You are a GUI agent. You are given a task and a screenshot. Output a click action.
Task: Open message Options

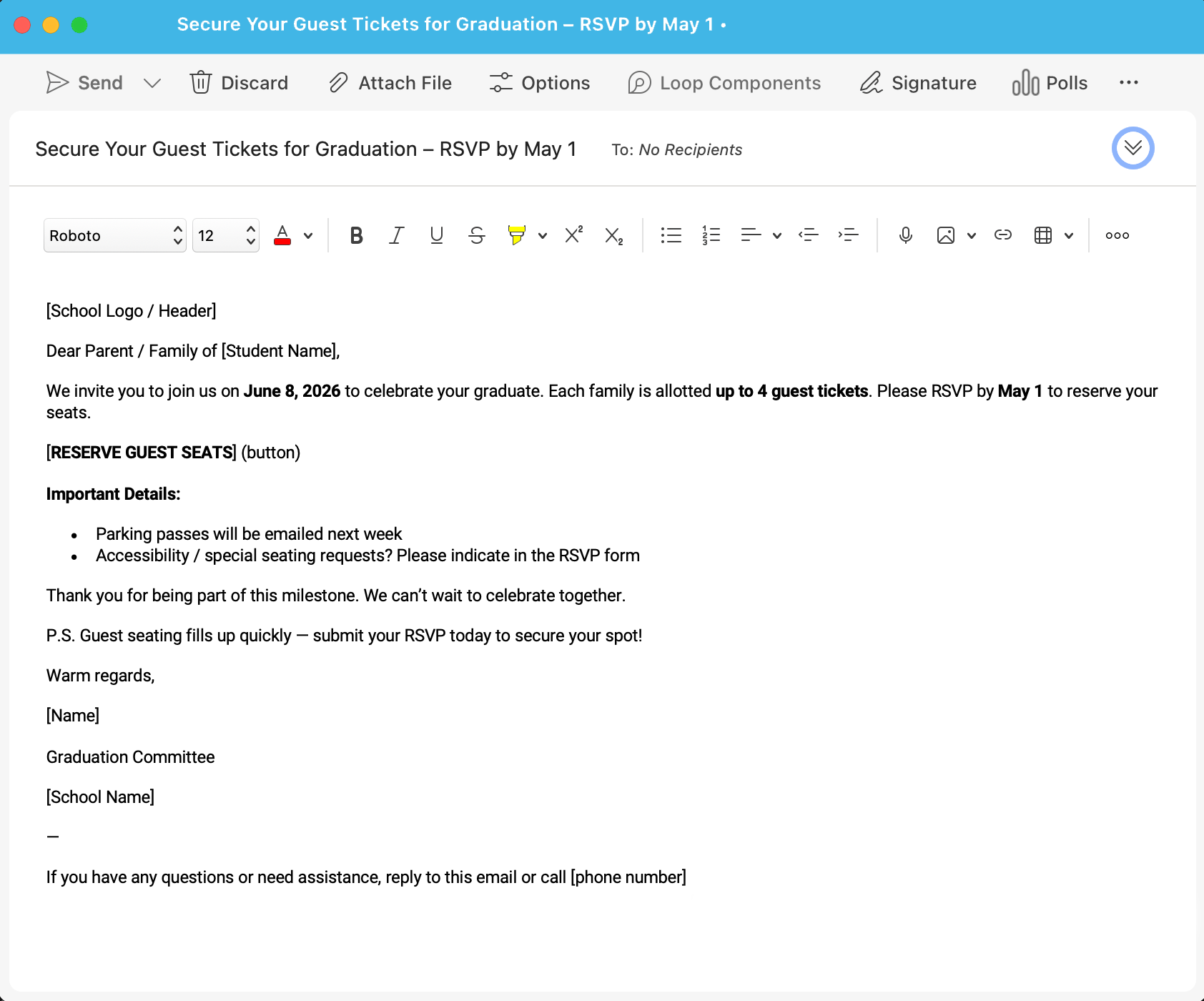click(x=540, y=83)
